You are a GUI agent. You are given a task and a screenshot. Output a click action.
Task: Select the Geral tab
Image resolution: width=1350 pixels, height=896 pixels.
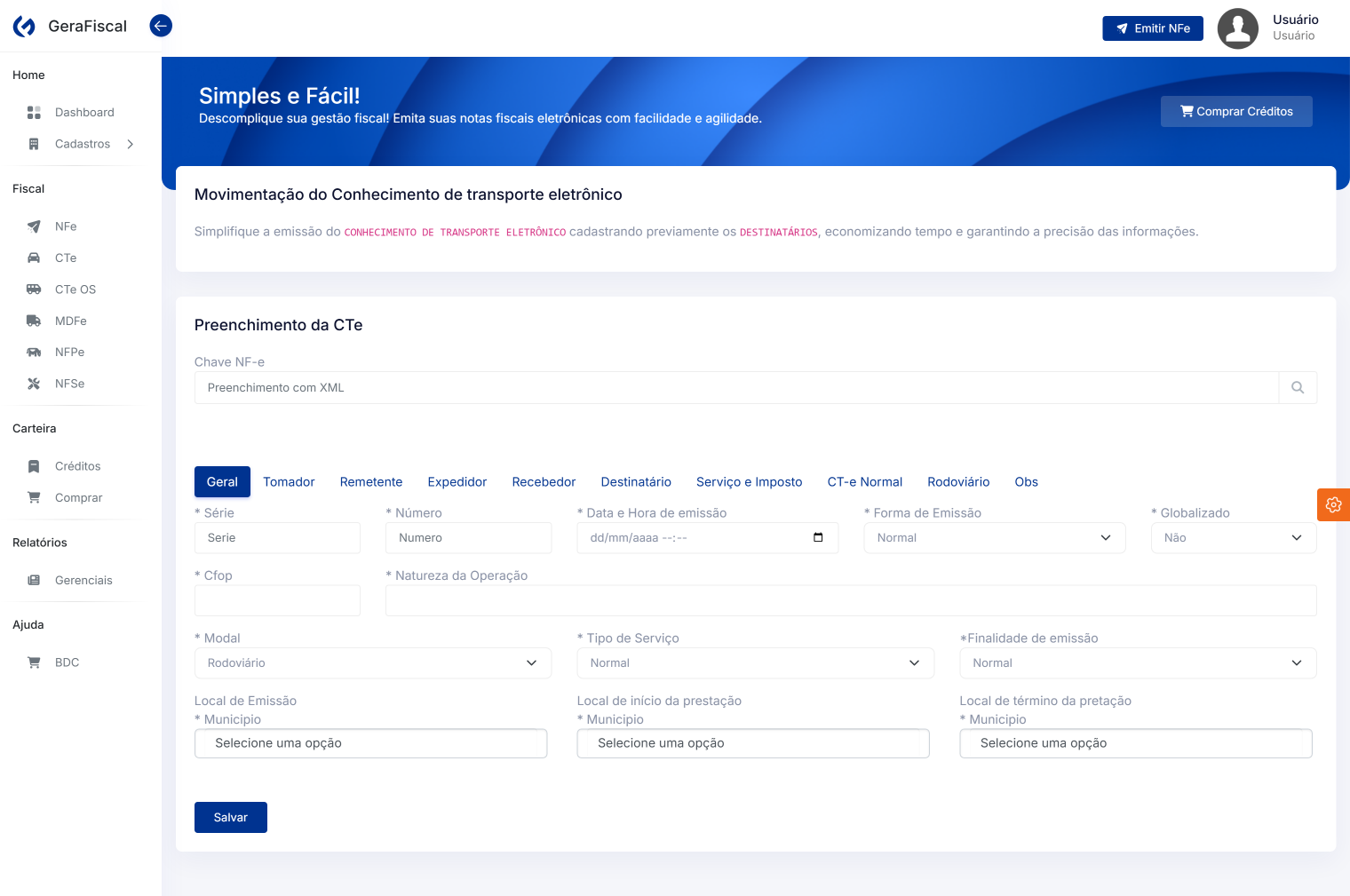[x=222, y=482]
